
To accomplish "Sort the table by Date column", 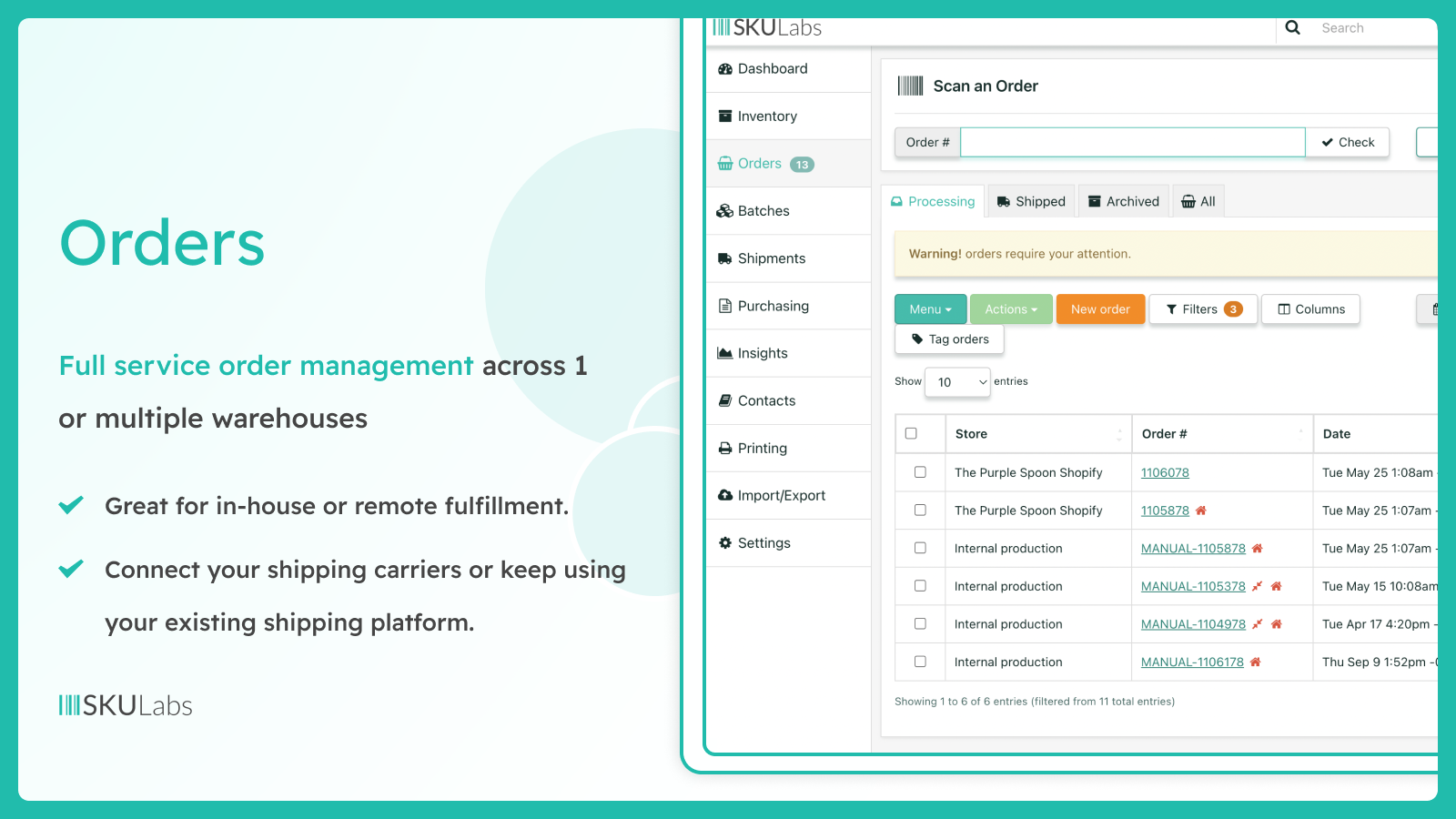I will coord(1376,434).
